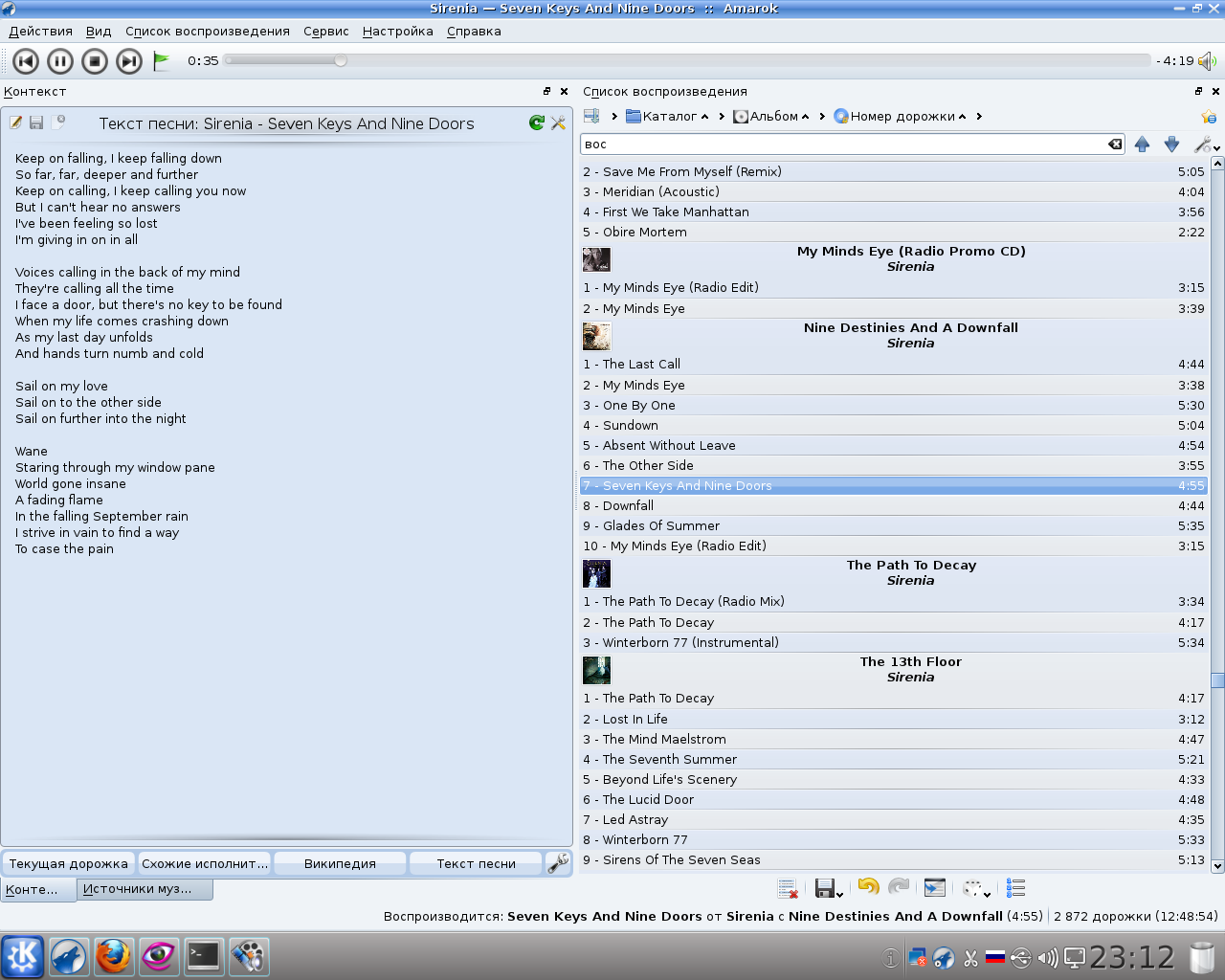Expand the Номер дорожки sort level dropdown
Screen dimensions: 1225x980
tap(963, 117)
